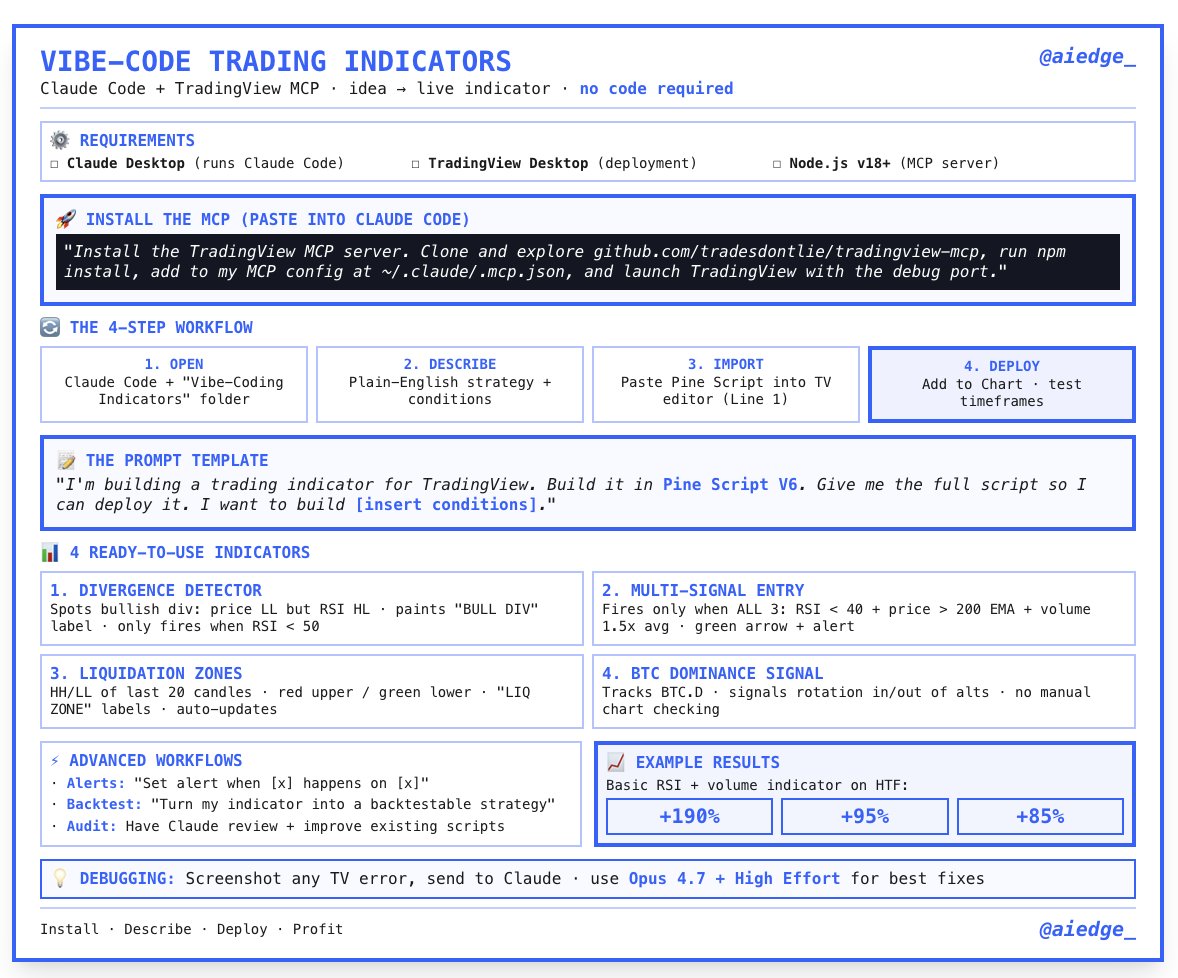1178x978 pixels.
Task: Click the "DEBUGGING:" label in the bottom bar
Action: [x=127, y=878]
